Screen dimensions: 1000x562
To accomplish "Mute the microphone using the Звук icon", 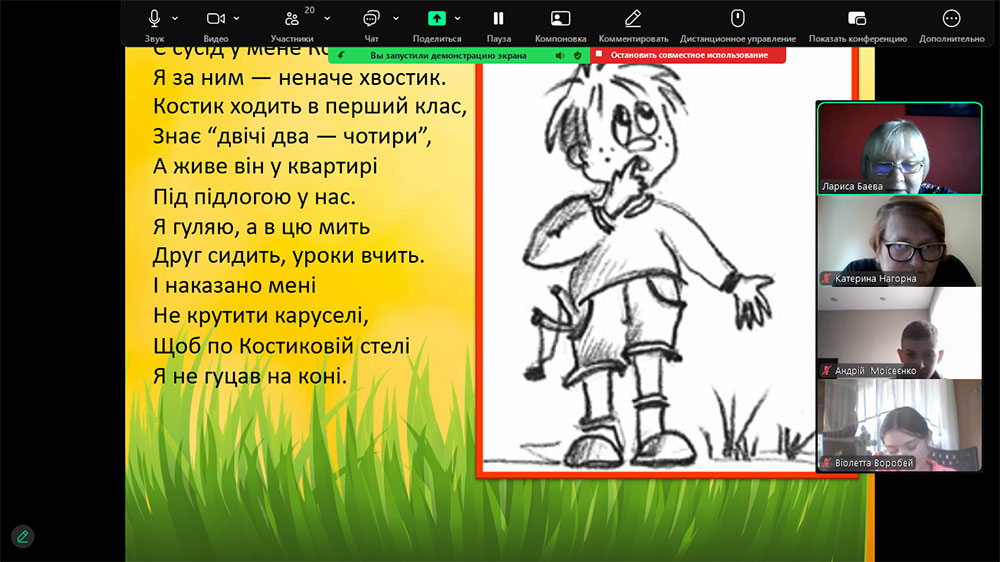I will (x=154, y=19).
